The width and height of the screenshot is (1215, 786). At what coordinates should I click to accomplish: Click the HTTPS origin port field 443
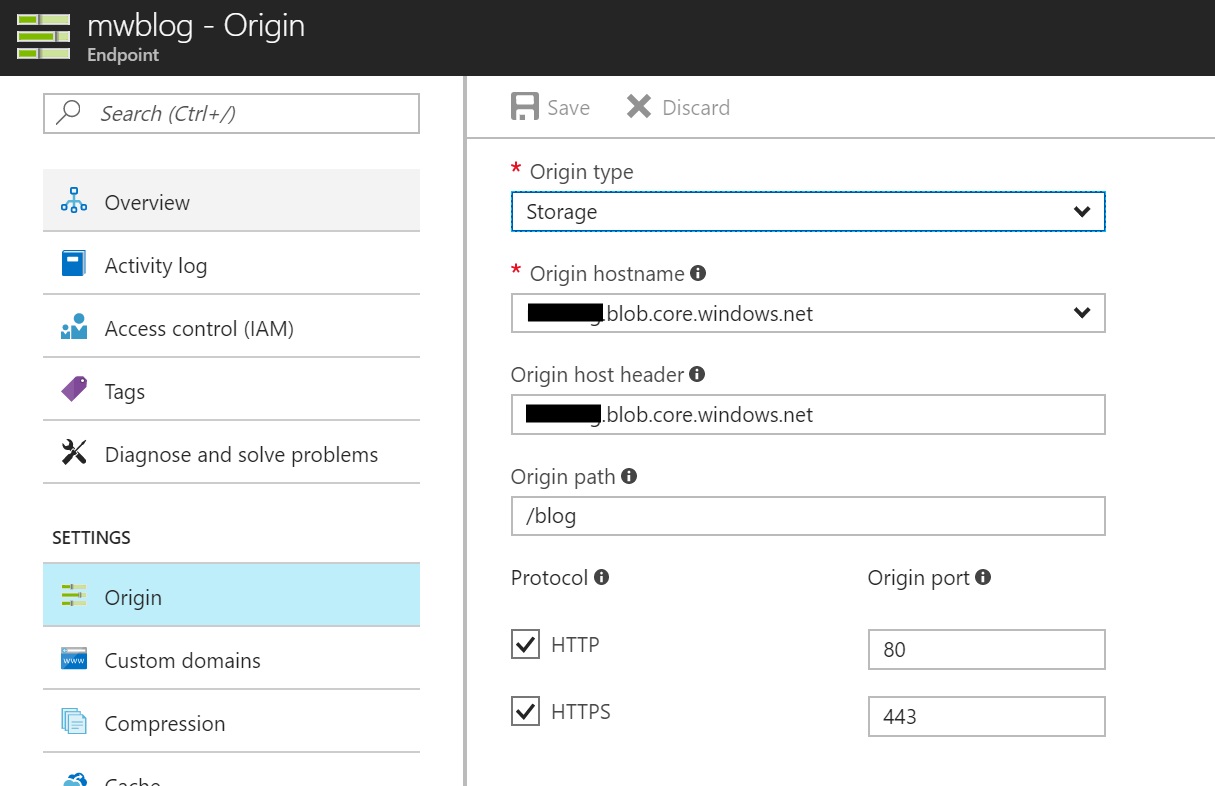987,716
